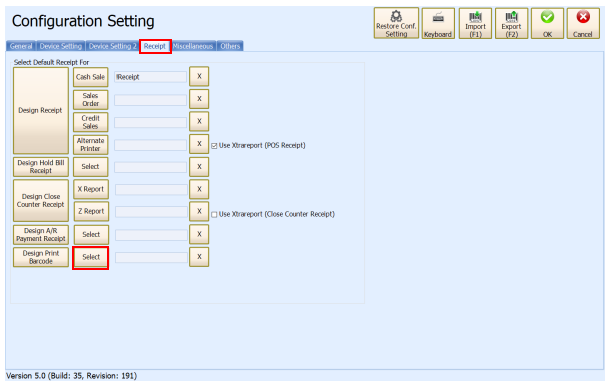Click Select beside Design A/R Payment Receipt
Screen dimensions: 608x387
[x=91, y=235]
